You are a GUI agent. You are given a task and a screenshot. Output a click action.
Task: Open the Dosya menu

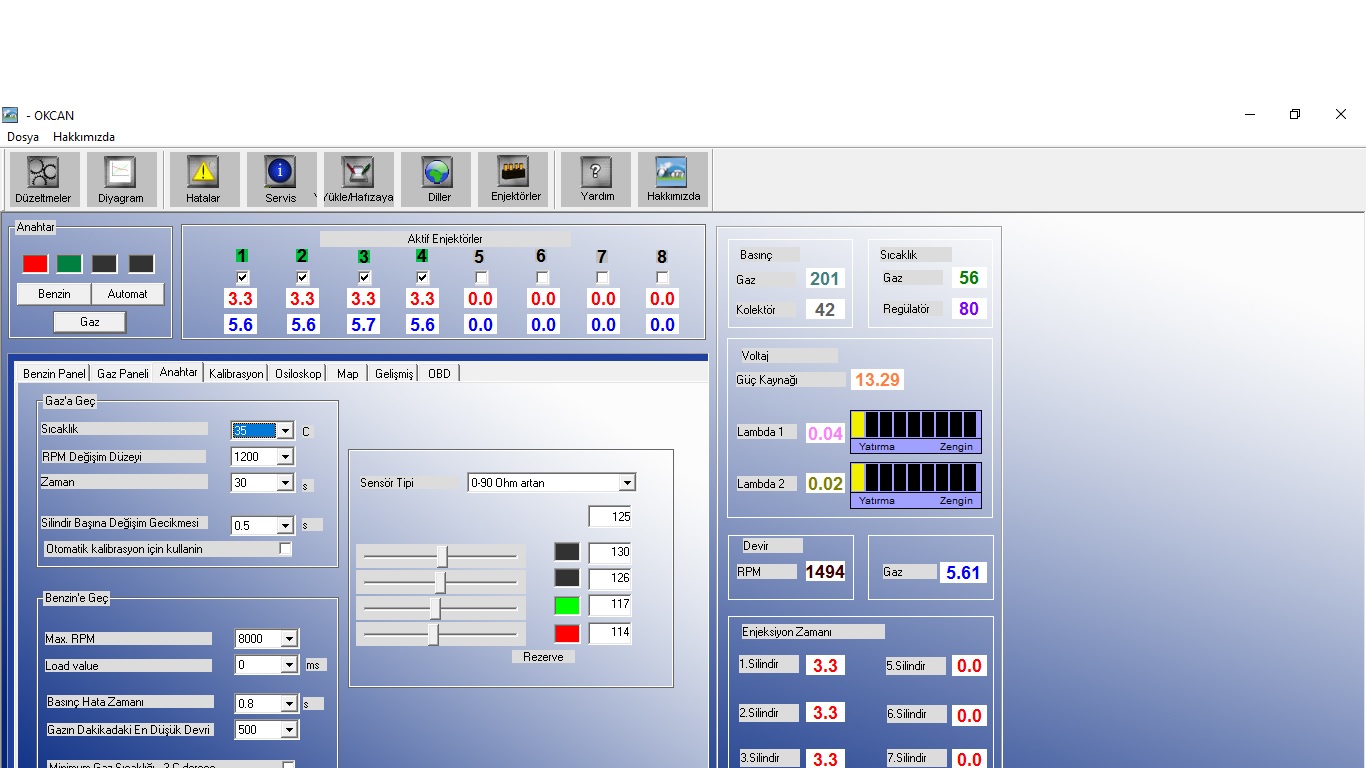coord(23,137)
